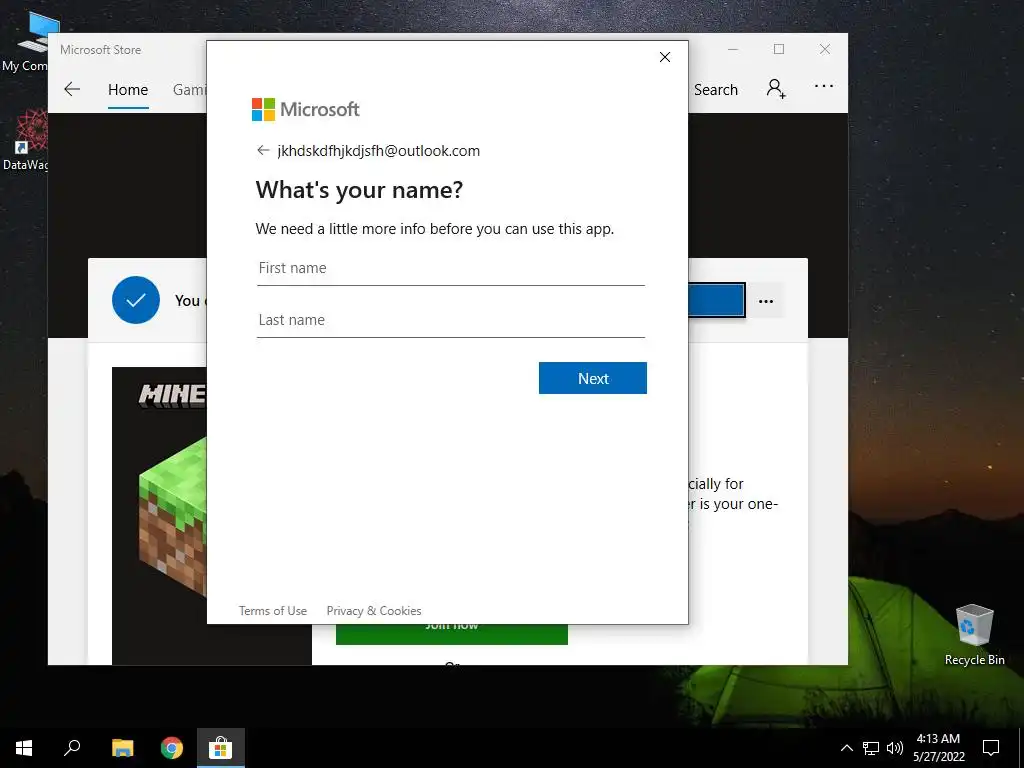Click the volume speaker tray icon

[x=895, y=748]
